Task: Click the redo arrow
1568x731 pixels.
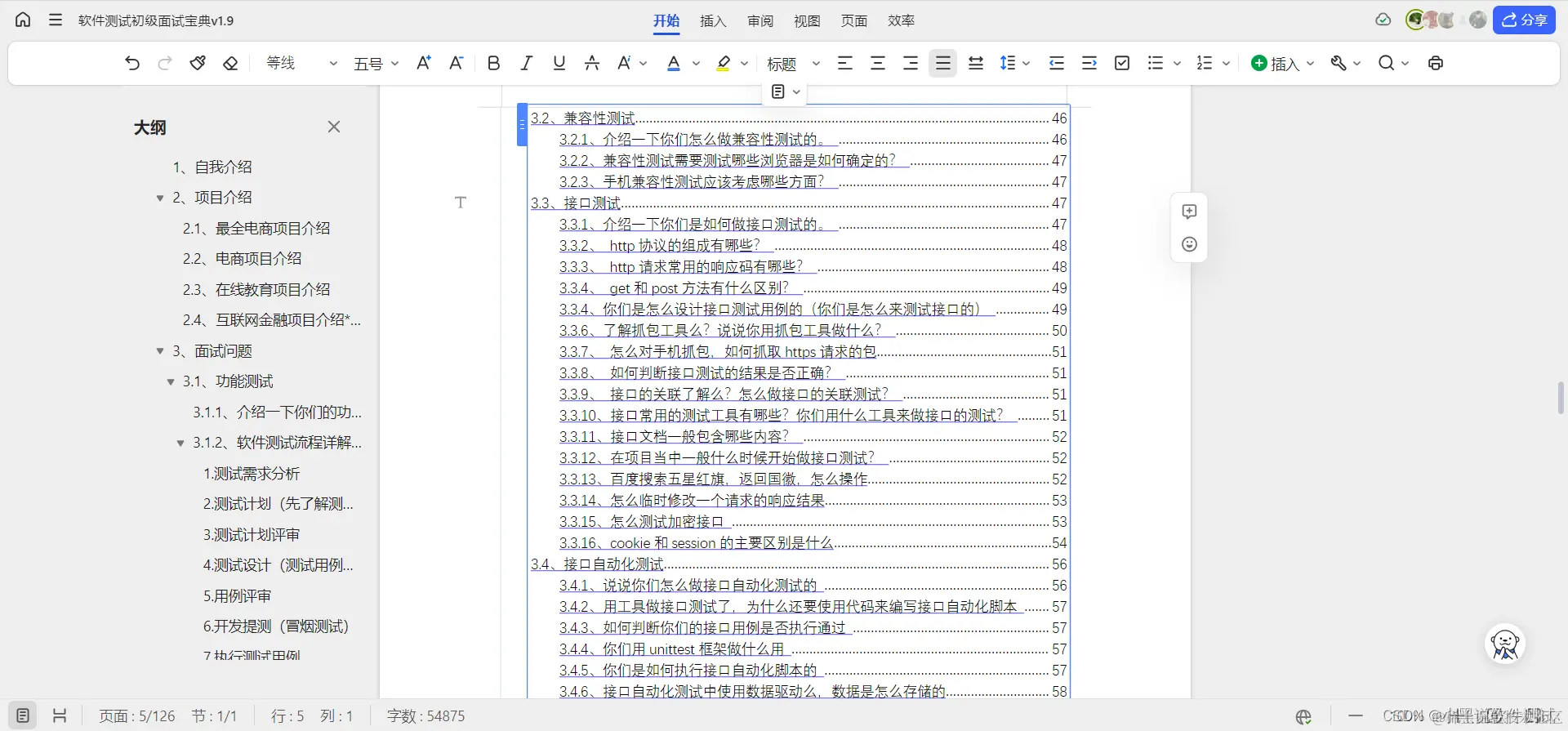Action: [165, 63]
